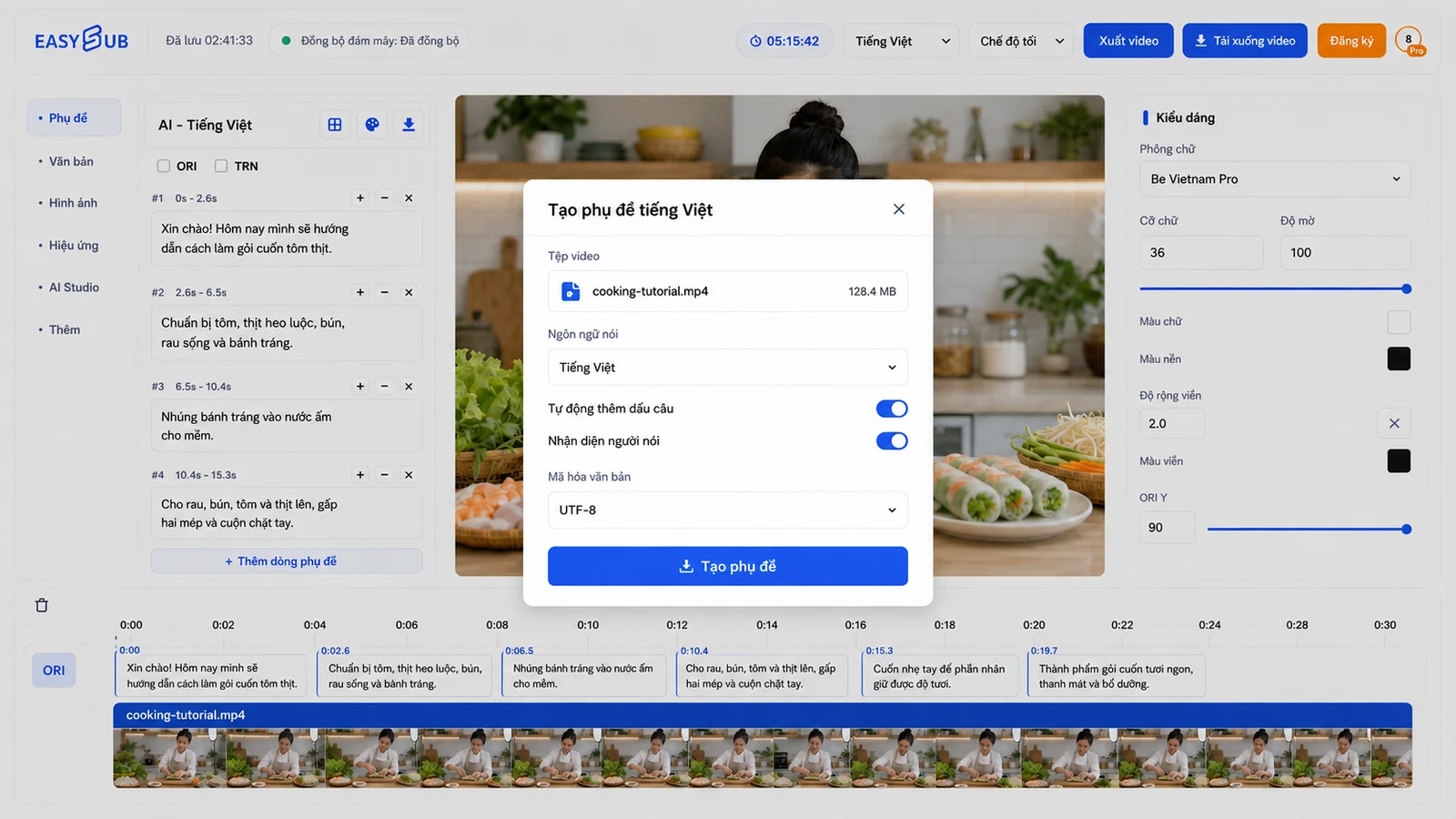1456x819 pixels.
Task: Open the Chế độ tối theme dropdown
Action: tap(1021, 41)
